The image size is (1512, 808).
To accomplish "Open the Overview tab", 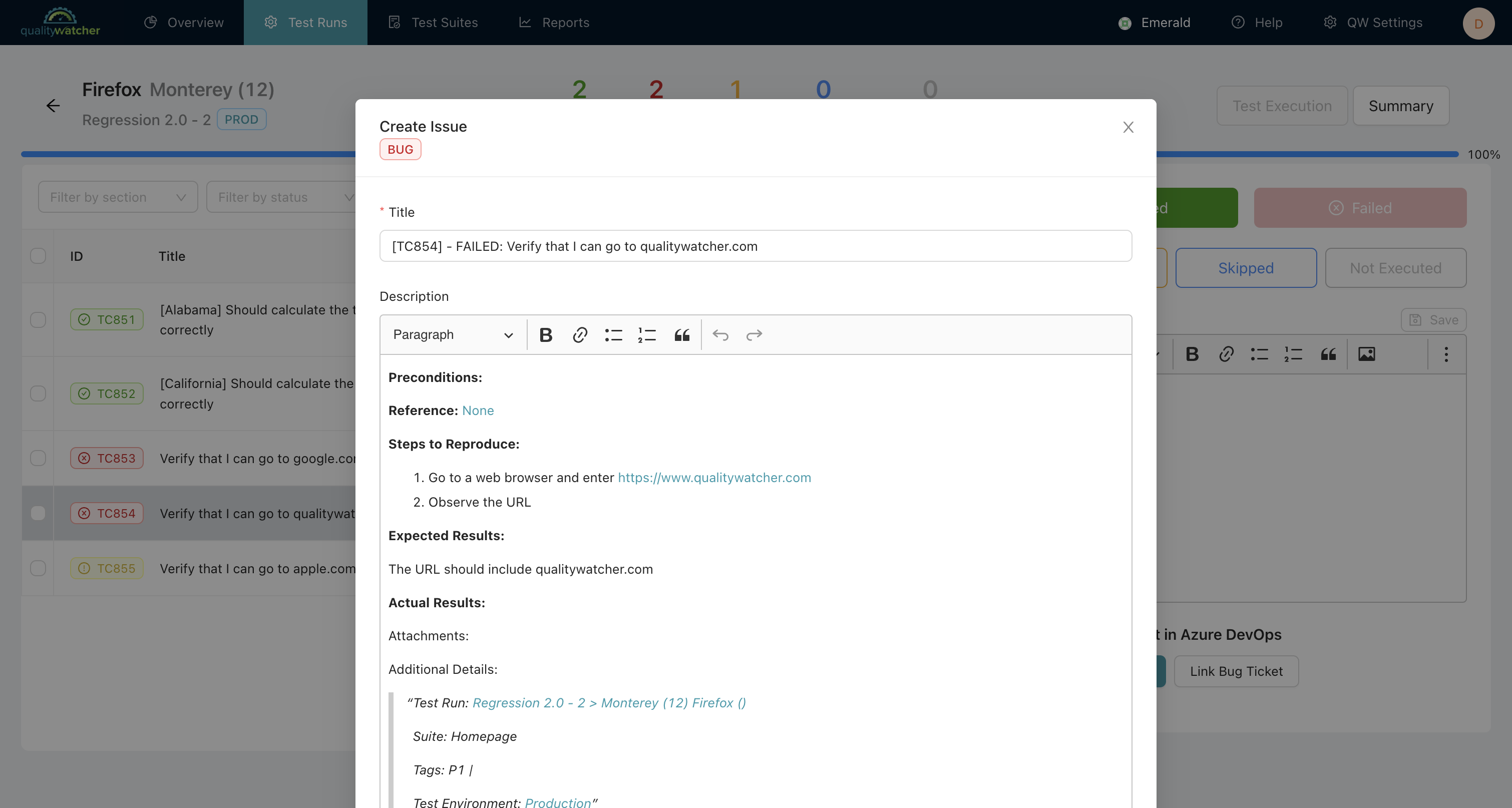I will click(x=184, y=23).
